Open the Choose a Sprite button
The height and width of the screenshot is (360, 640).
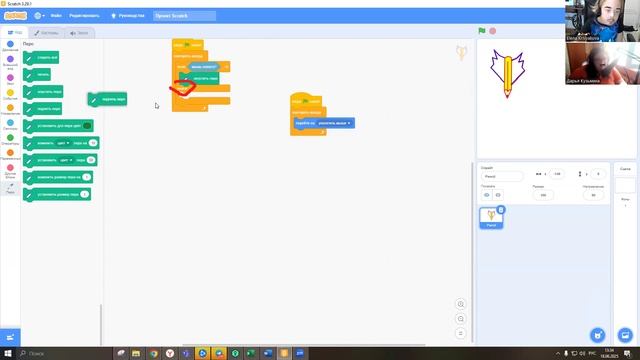point(598,335)
